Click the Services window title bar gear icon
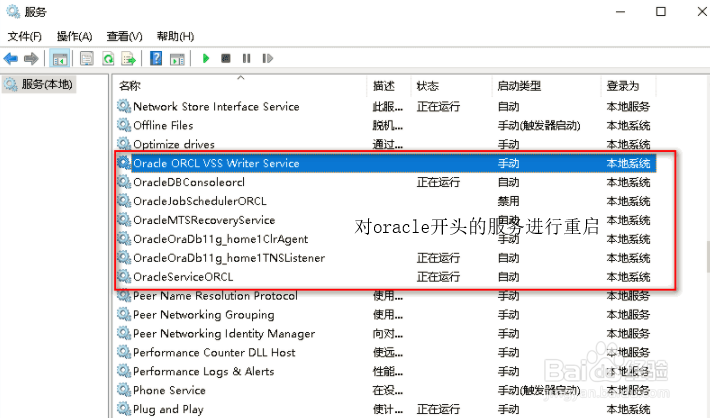710x418 pixels. [x=13, y=11]
